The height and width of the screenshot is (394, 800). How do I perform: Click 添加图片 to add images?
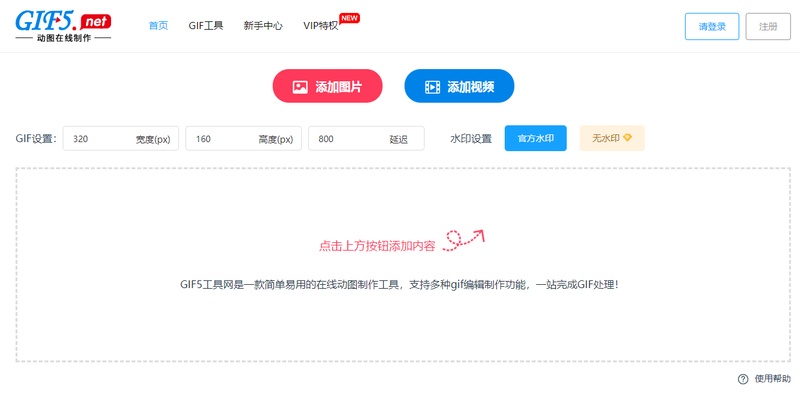[x=328, y=86]
